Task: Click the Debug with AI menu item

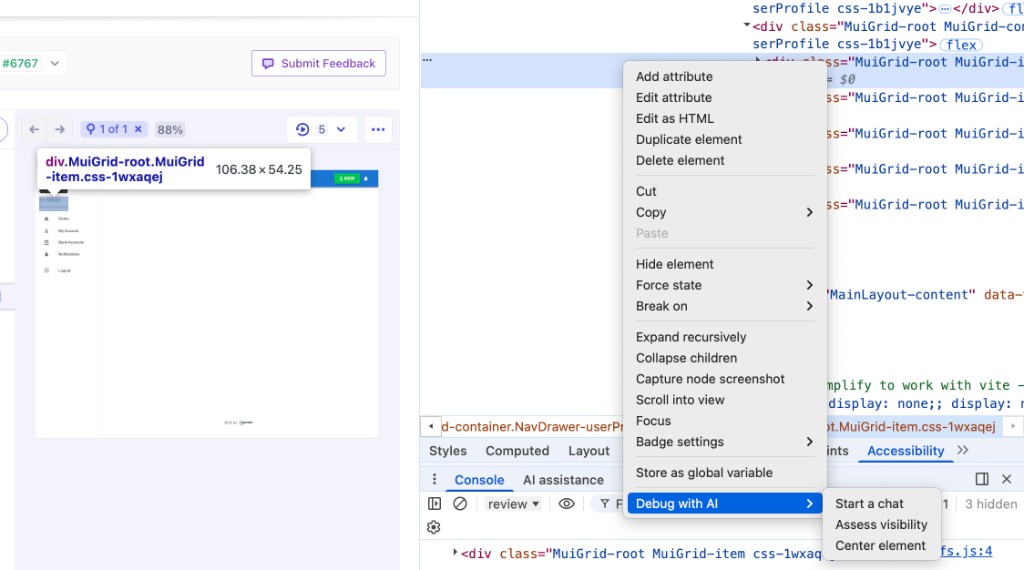Action: pos(724,503)
